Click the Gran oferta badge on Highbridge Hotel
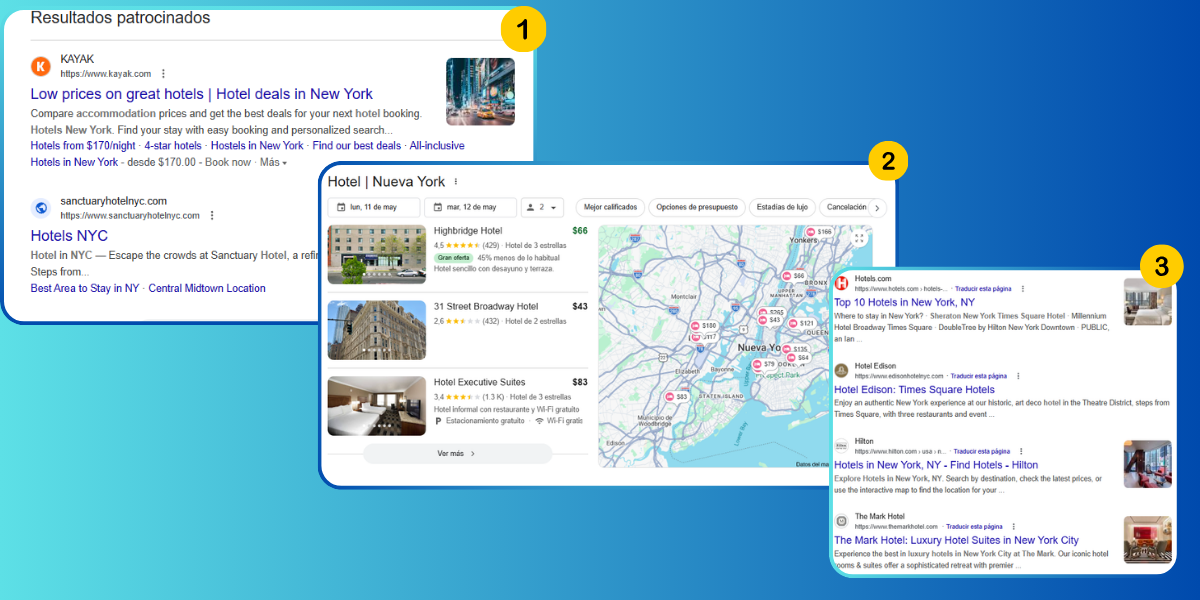Viewport: 1200px width, 600px height. coord(453,257)
